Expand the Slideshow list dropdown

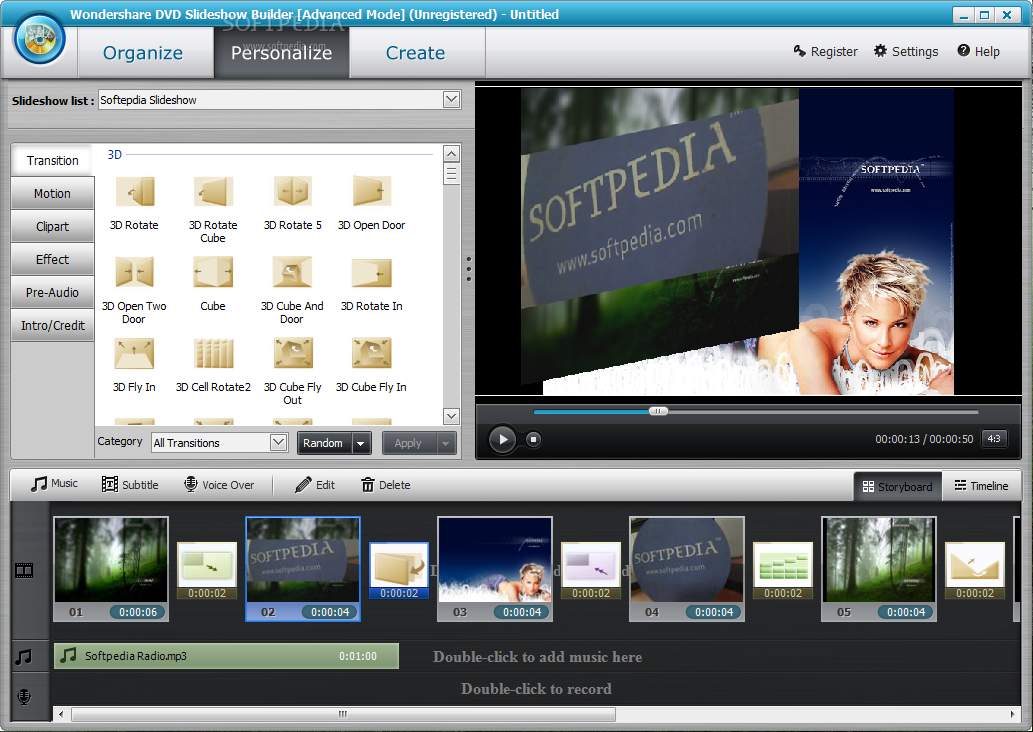451,99
